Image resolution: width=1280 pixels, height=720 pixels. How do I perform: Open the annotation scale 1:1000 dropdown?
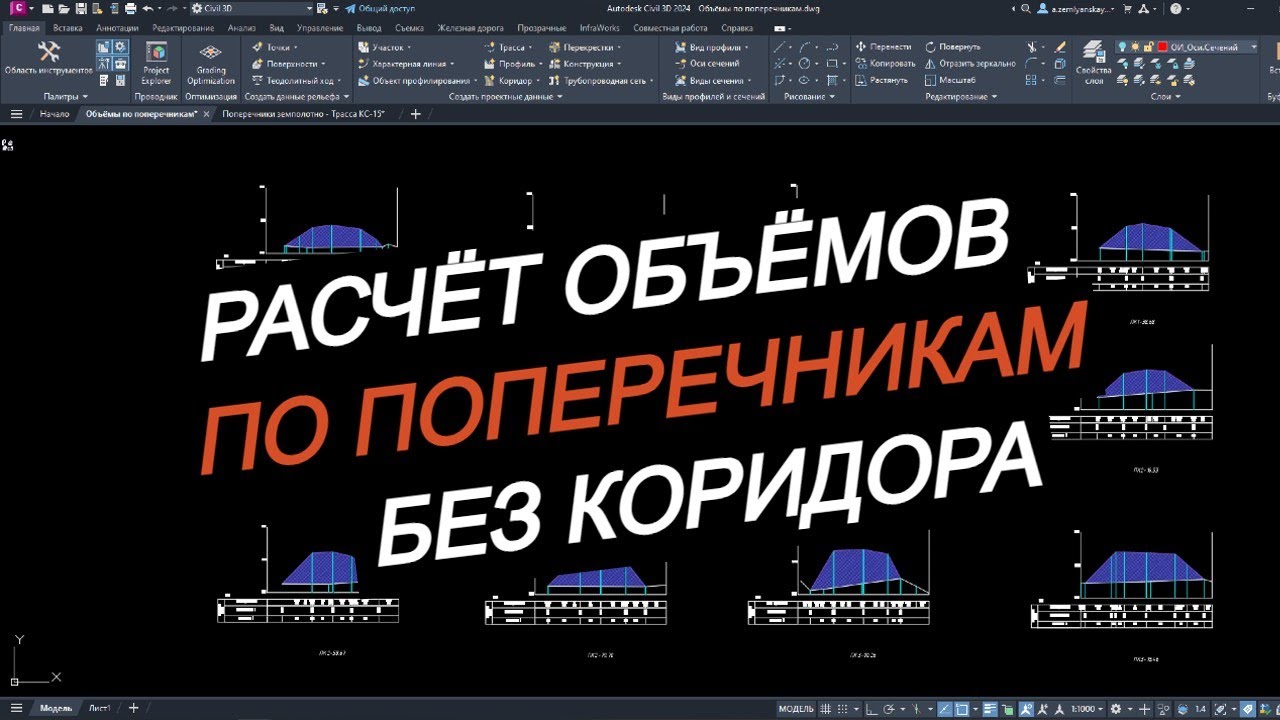coord(1088,708)
